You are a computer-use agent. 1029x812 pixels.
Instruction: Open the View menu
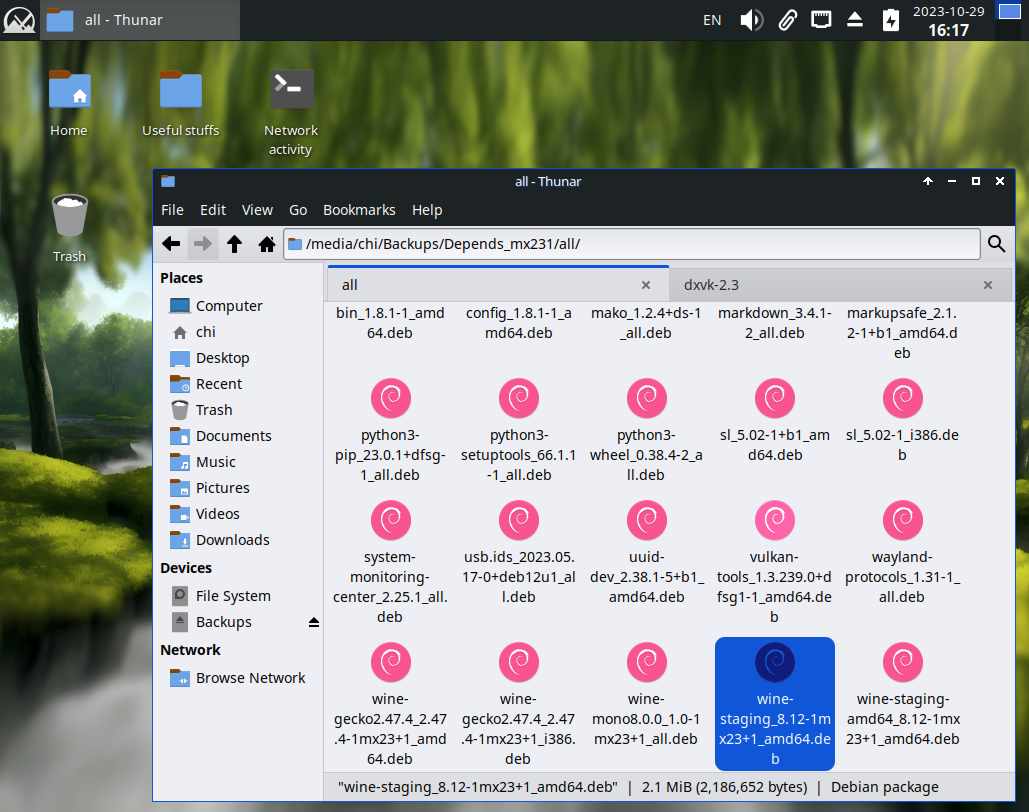(x=257, y=210)
